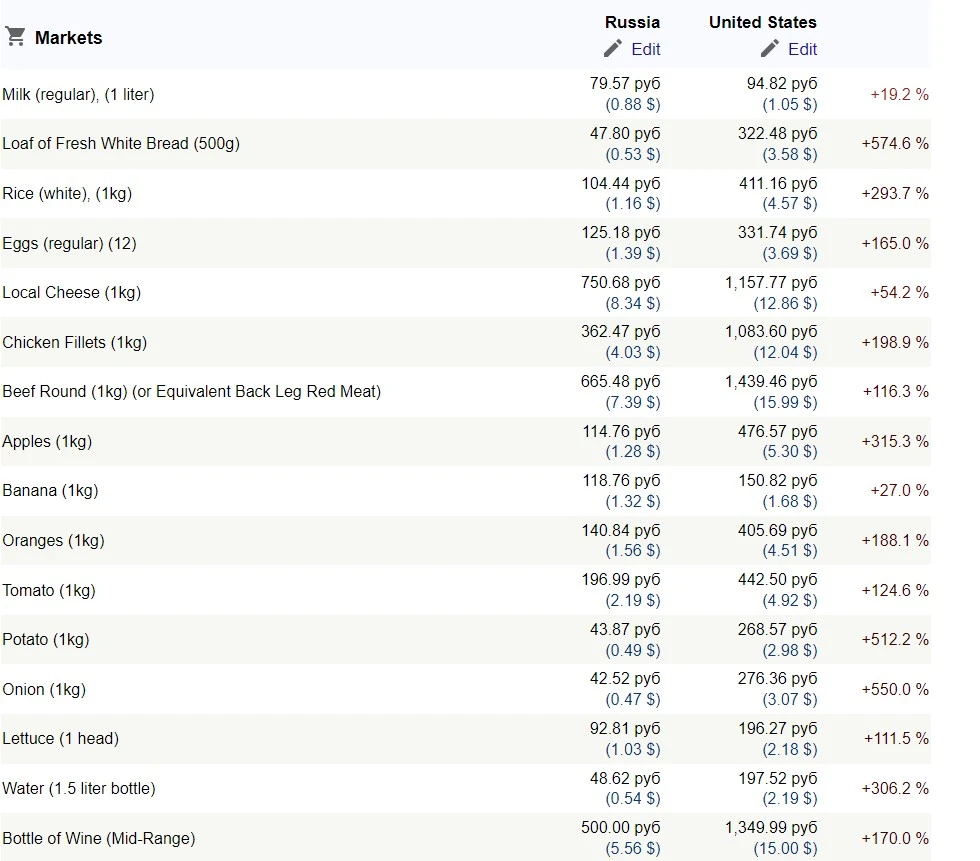Select the Potato (1kg) label
Screen dimensions: 980x861
46,640
